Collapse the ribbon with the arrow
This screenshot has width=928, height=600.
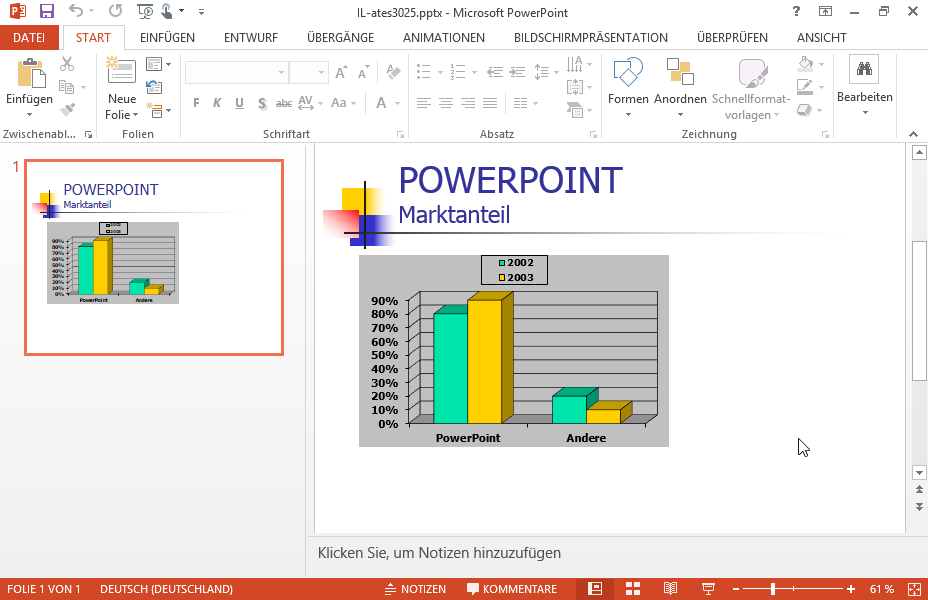(x=913, y=134)
